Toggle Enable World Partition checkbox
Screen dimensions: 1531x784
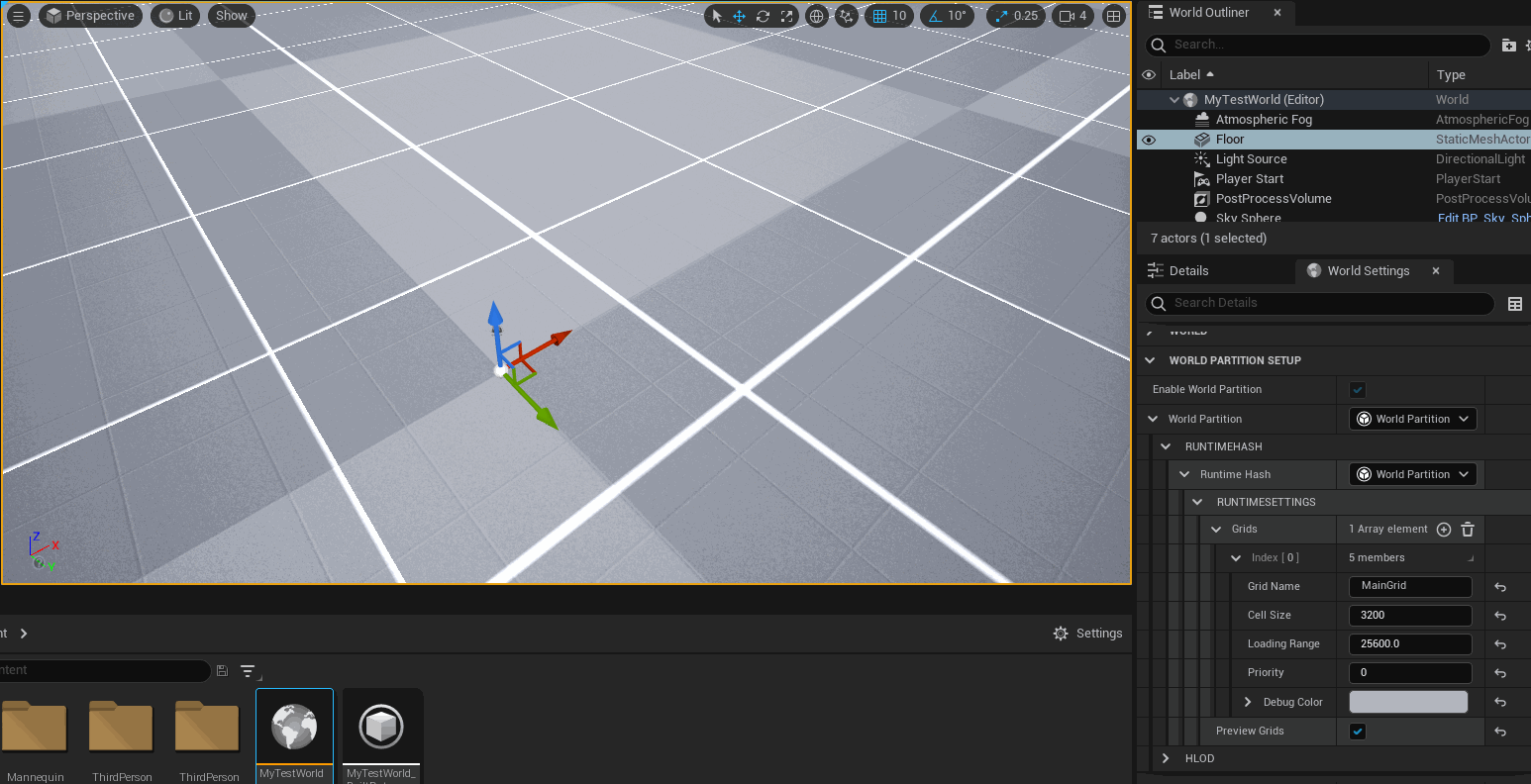pos(1358,390)
